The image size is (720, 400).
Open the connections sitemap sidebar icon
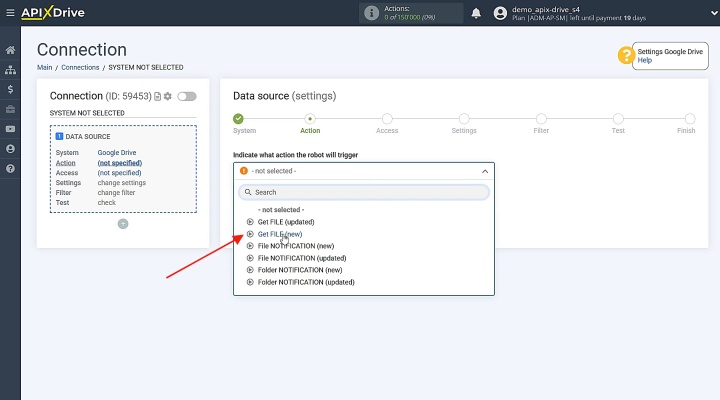pyautogui.click(x=10, y=70)
